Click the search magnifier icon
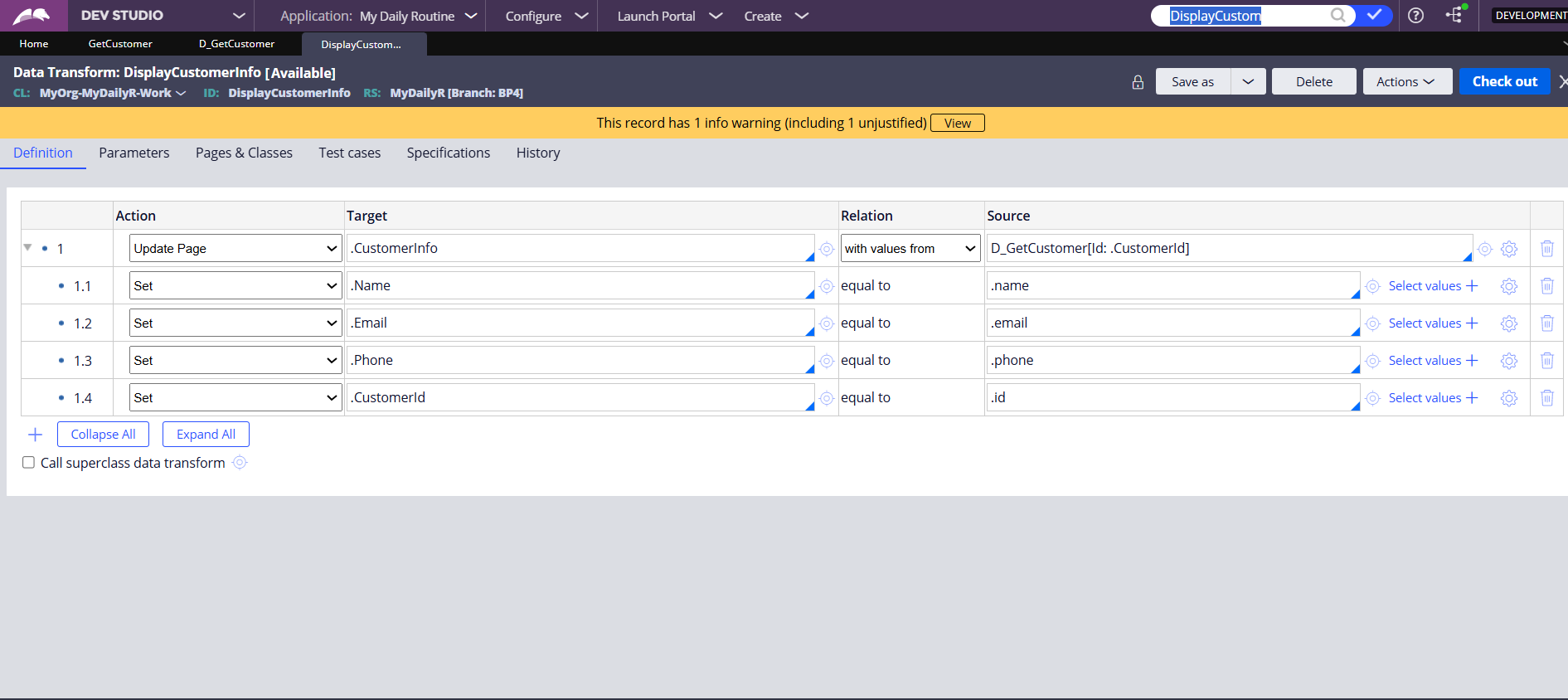Image resolution: width=1568 pixels, height=700 pixels. pyautogui.click(x=1337, y=16)
